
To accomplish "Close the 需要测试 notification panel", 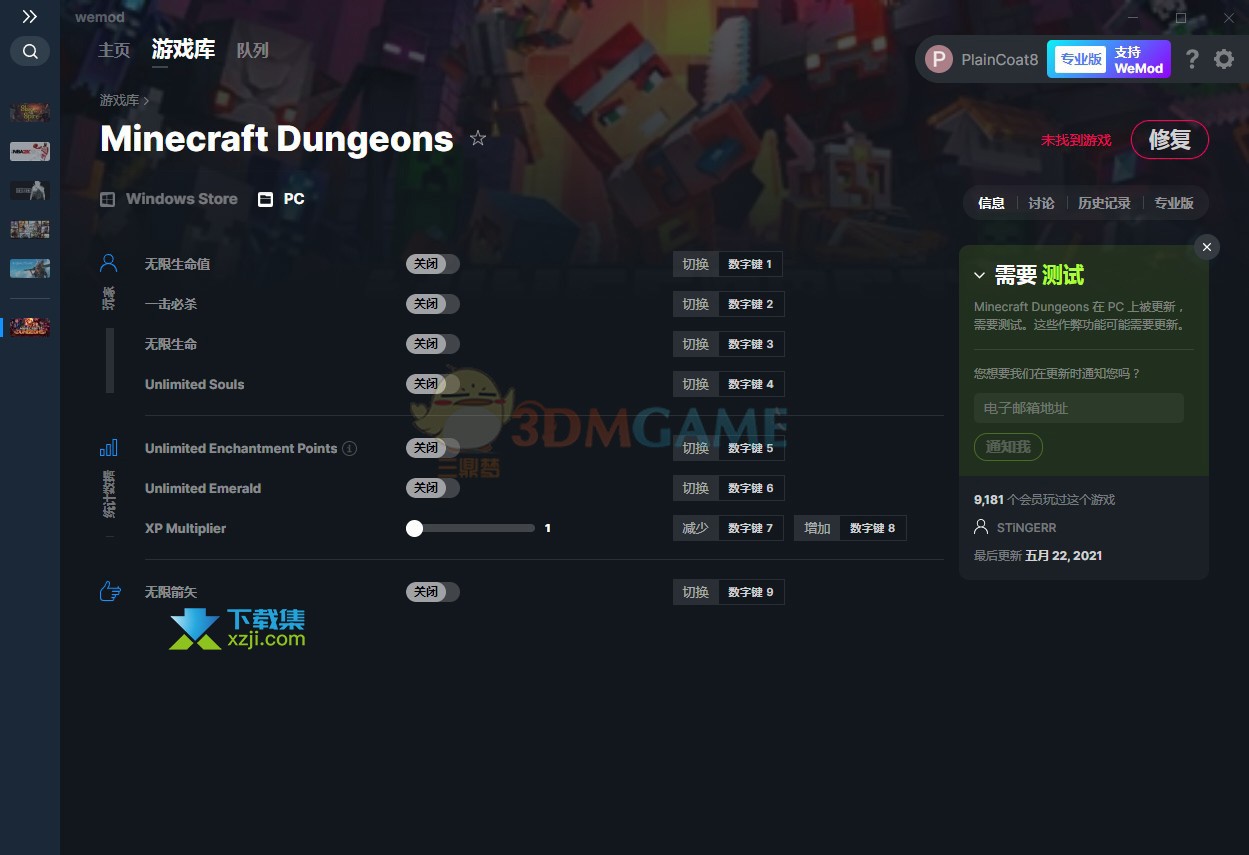I will [1207, 247].
